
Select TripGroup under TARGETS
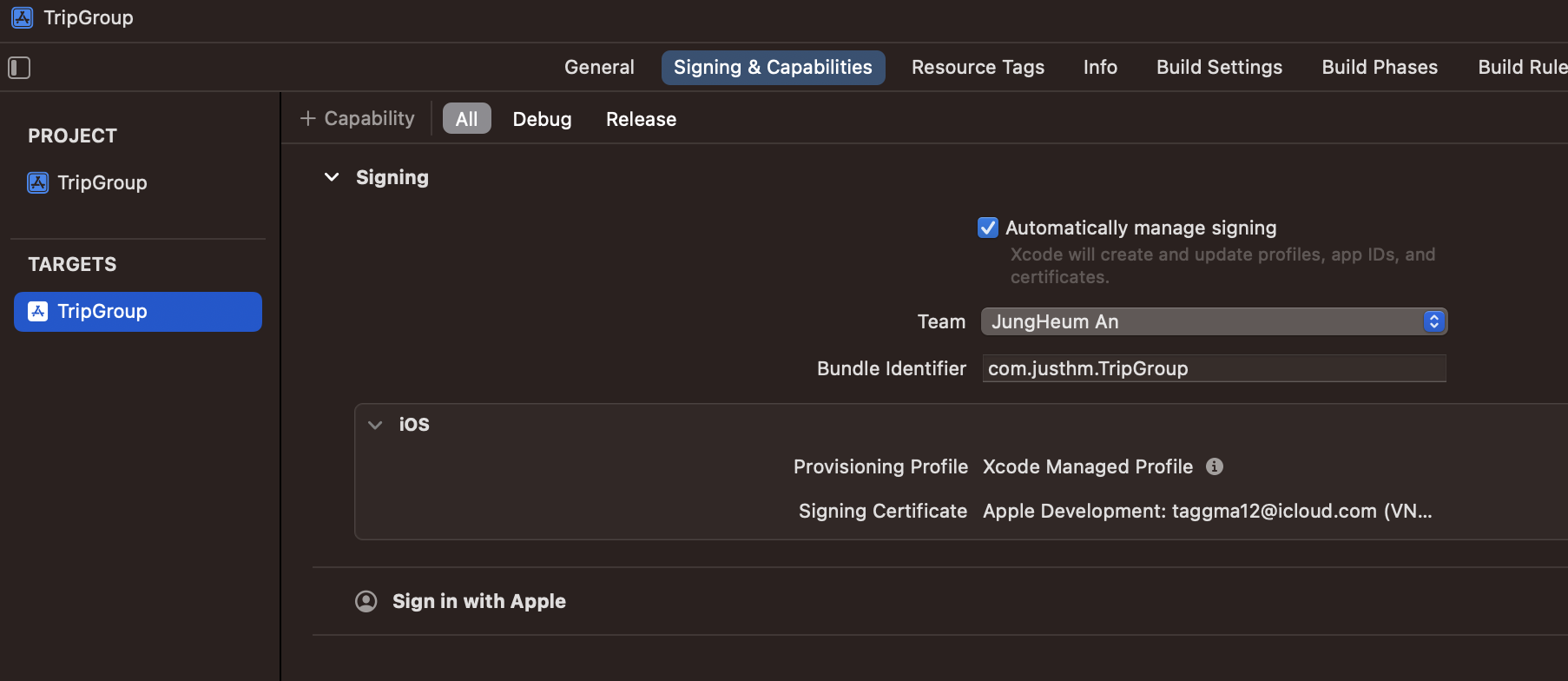pos(138,312)
